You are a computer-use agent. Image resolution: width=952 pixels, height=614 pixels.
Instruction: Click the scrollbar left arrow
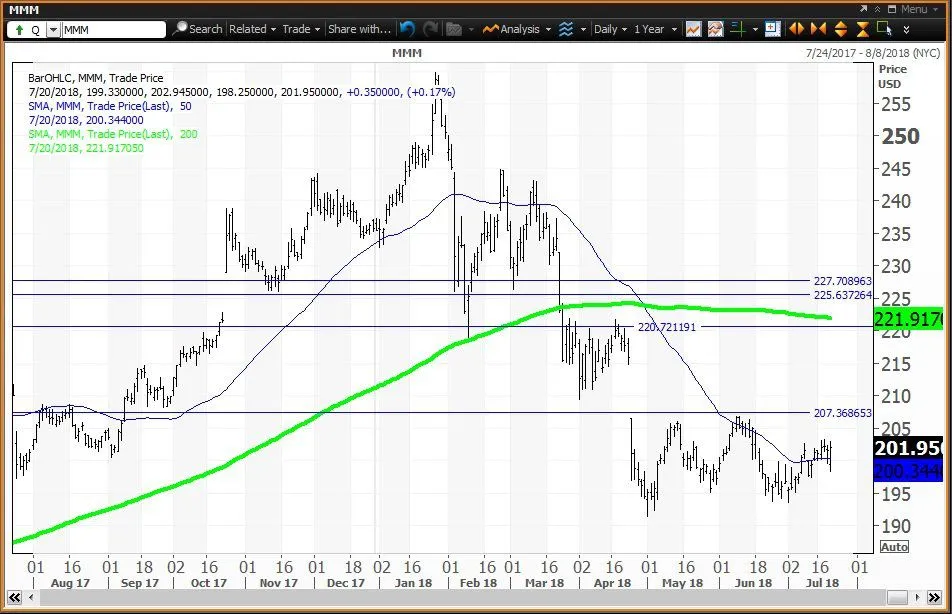(31, 598)
